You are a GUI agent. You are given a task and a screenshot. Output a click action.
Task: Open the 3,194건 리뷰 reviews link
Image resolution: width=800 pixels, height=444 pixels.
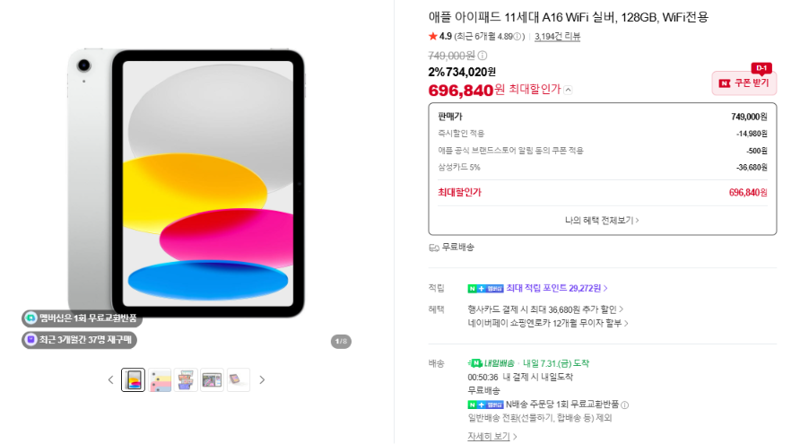[x=557, y=36]
